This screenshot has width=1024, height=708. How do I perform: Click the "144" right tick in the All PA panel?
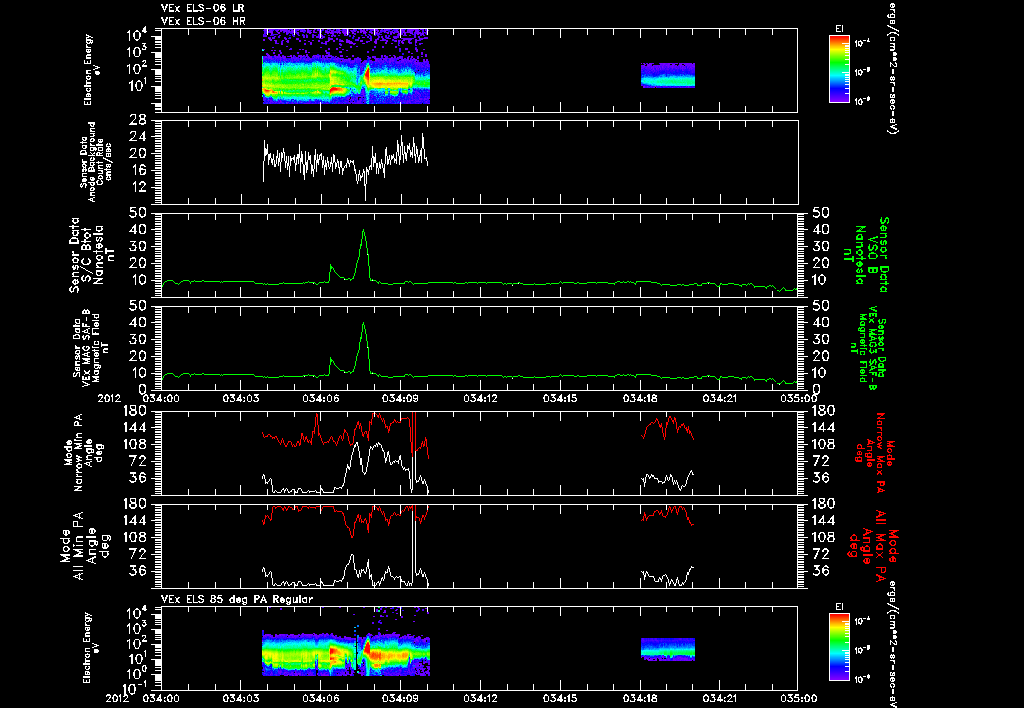pos(823,520)
